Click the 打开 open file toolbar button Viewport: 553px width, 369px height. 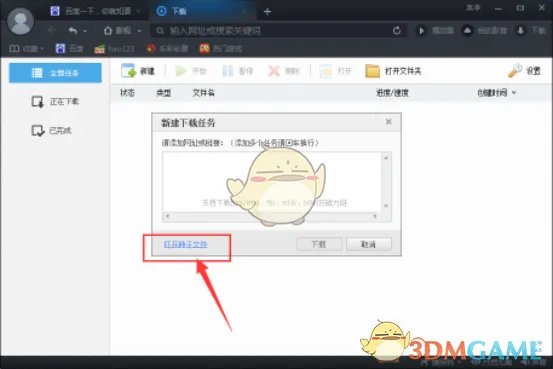335,71
